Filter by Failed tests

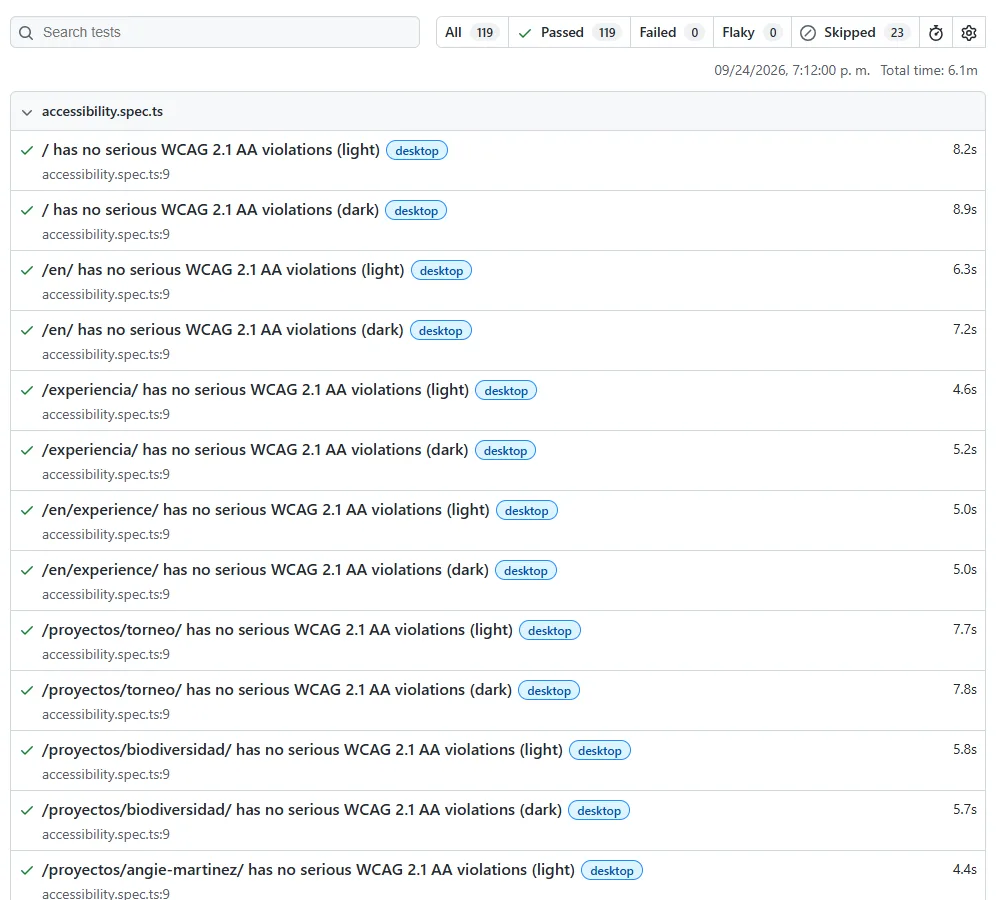tap(671, 32)
